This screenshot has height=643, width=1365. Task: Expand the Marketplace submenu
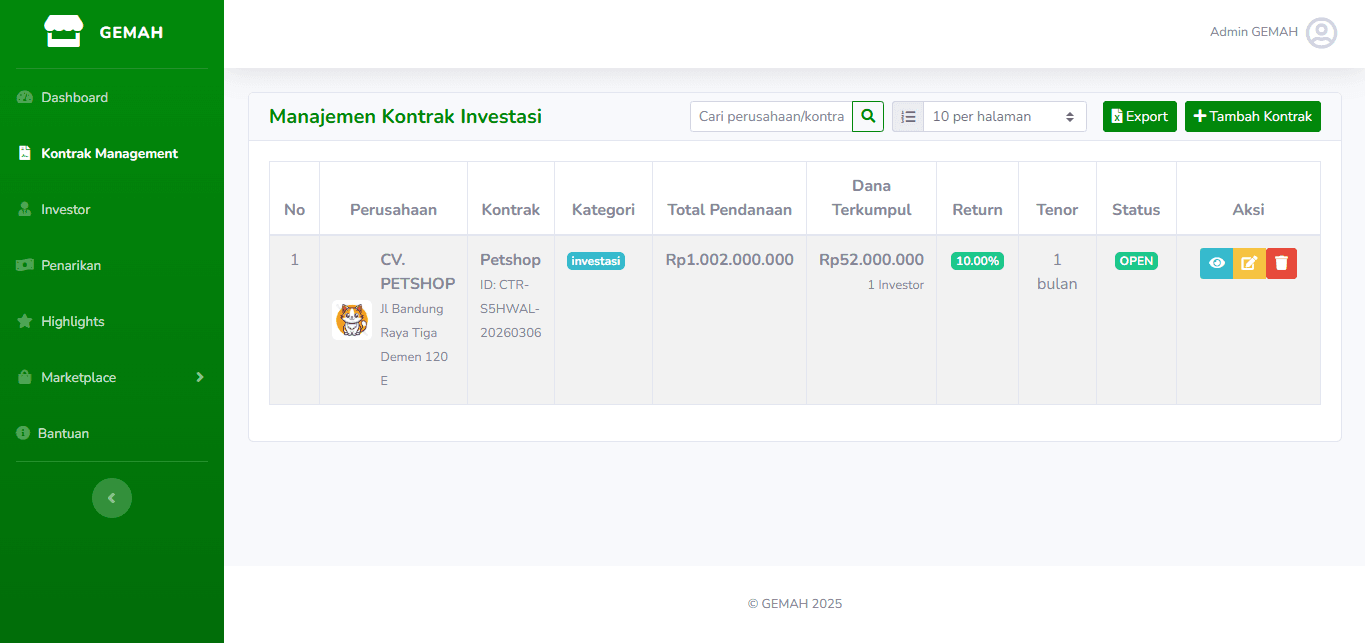tap(111, 377)
